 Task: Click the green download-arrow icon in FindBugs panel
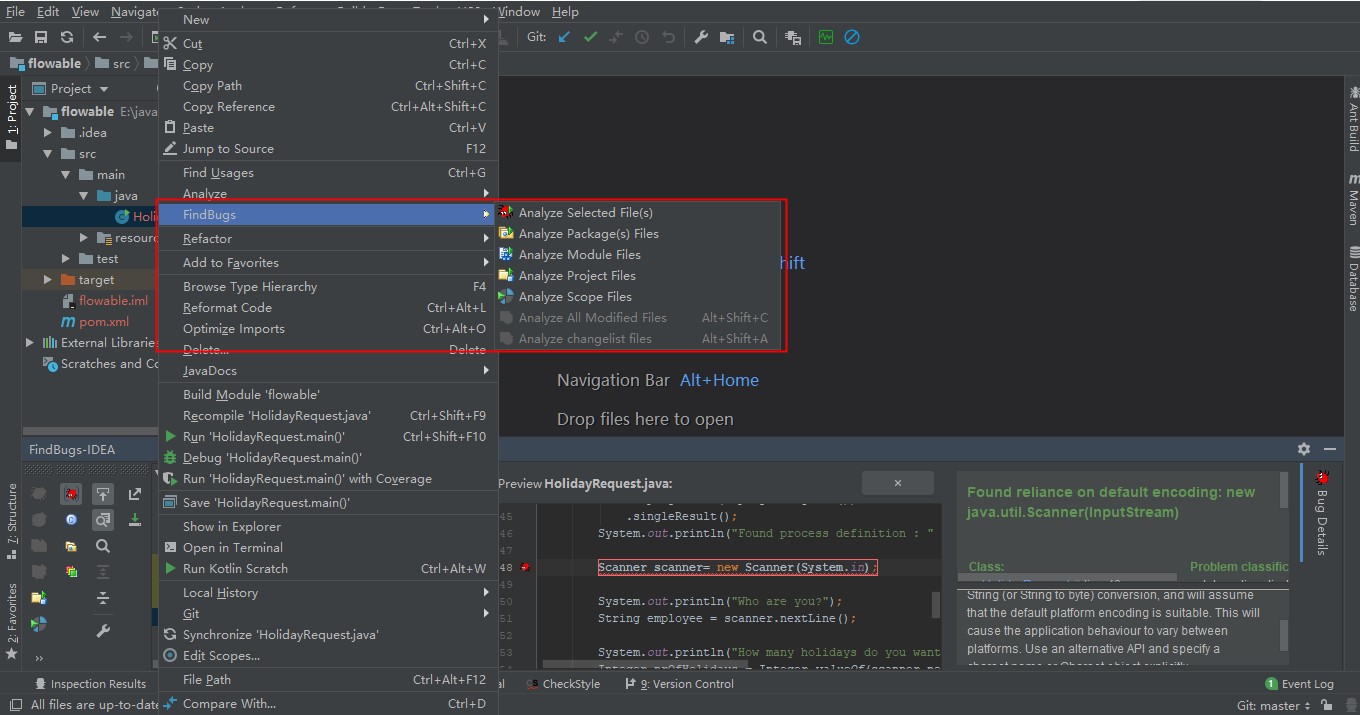135,520
